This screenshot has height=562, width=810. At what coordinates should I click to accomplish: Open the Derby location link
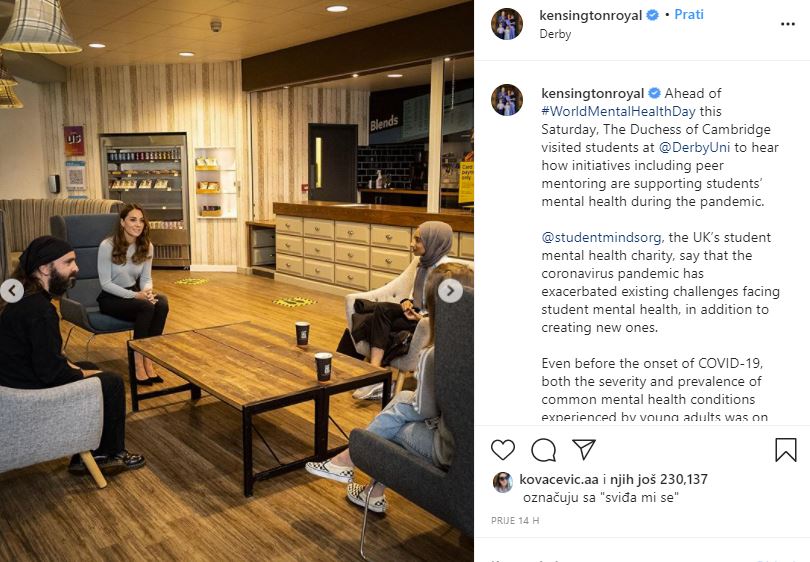coord(555,34)
